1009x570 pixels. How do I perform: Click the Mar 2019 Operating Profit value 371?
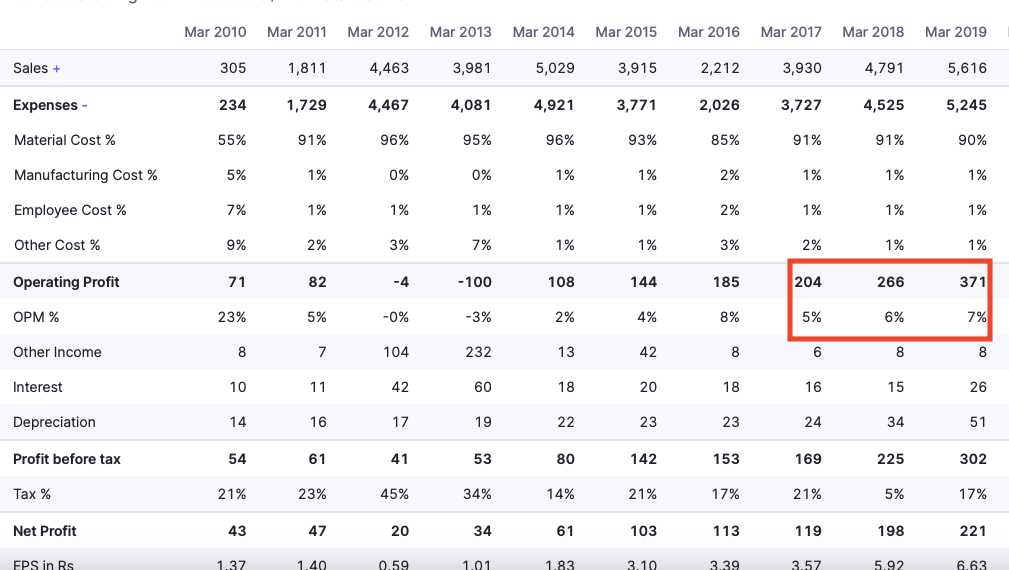[x=972, y=283]
